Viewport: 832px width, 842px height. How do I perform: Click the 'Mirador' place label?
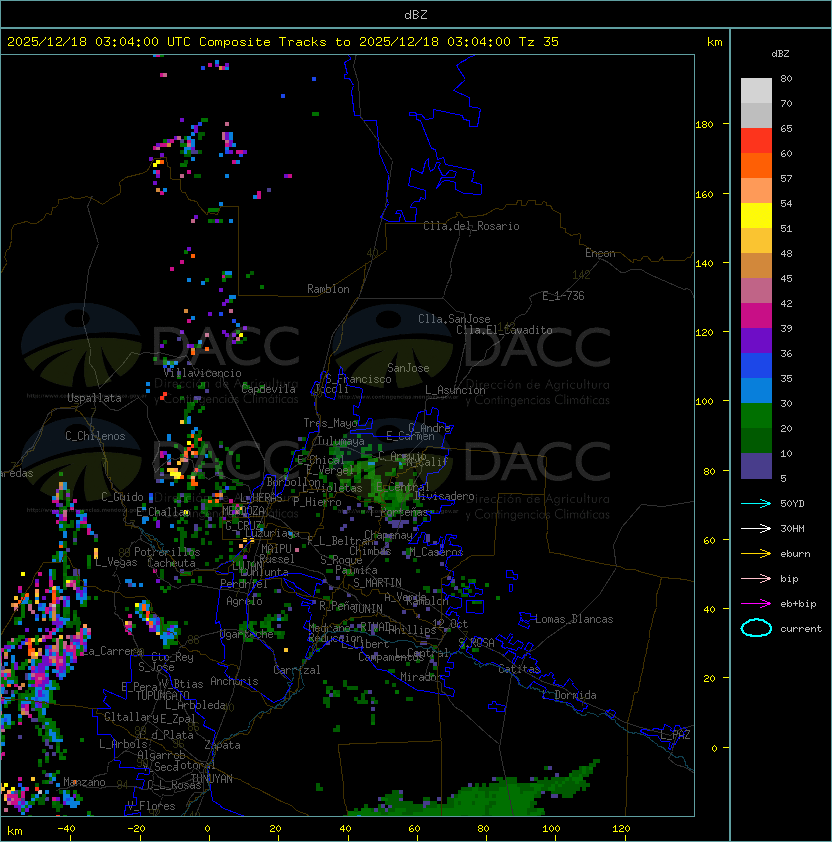tap(421, 677)
